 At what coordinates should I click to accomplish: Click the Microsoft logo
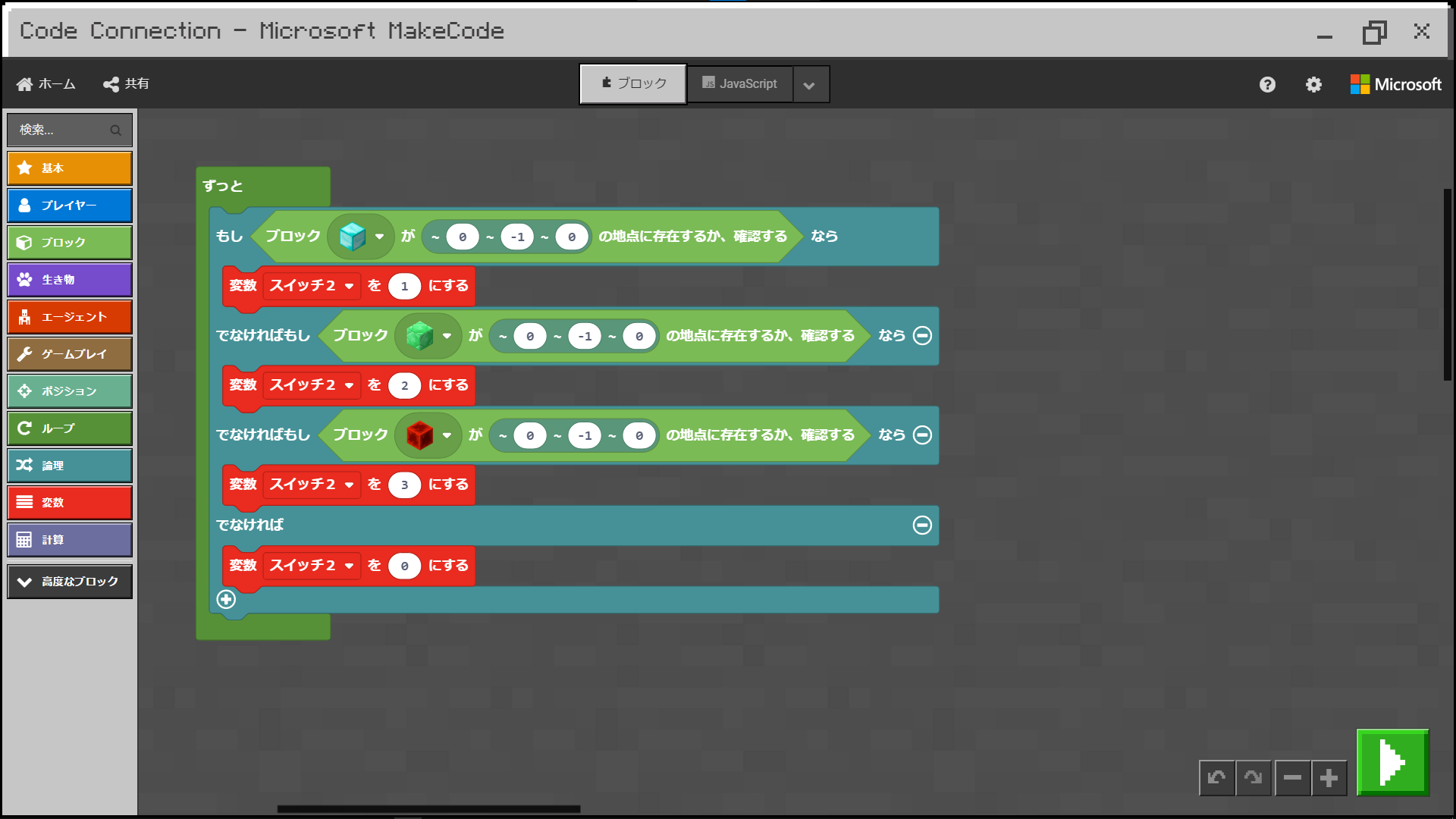1395,84
